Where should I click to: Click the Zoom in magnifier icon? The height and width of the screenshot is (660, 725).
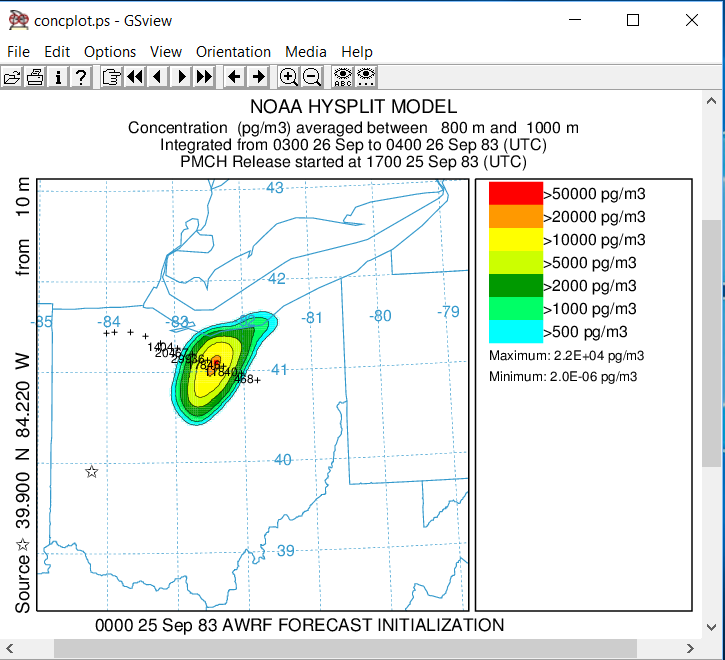288,77
